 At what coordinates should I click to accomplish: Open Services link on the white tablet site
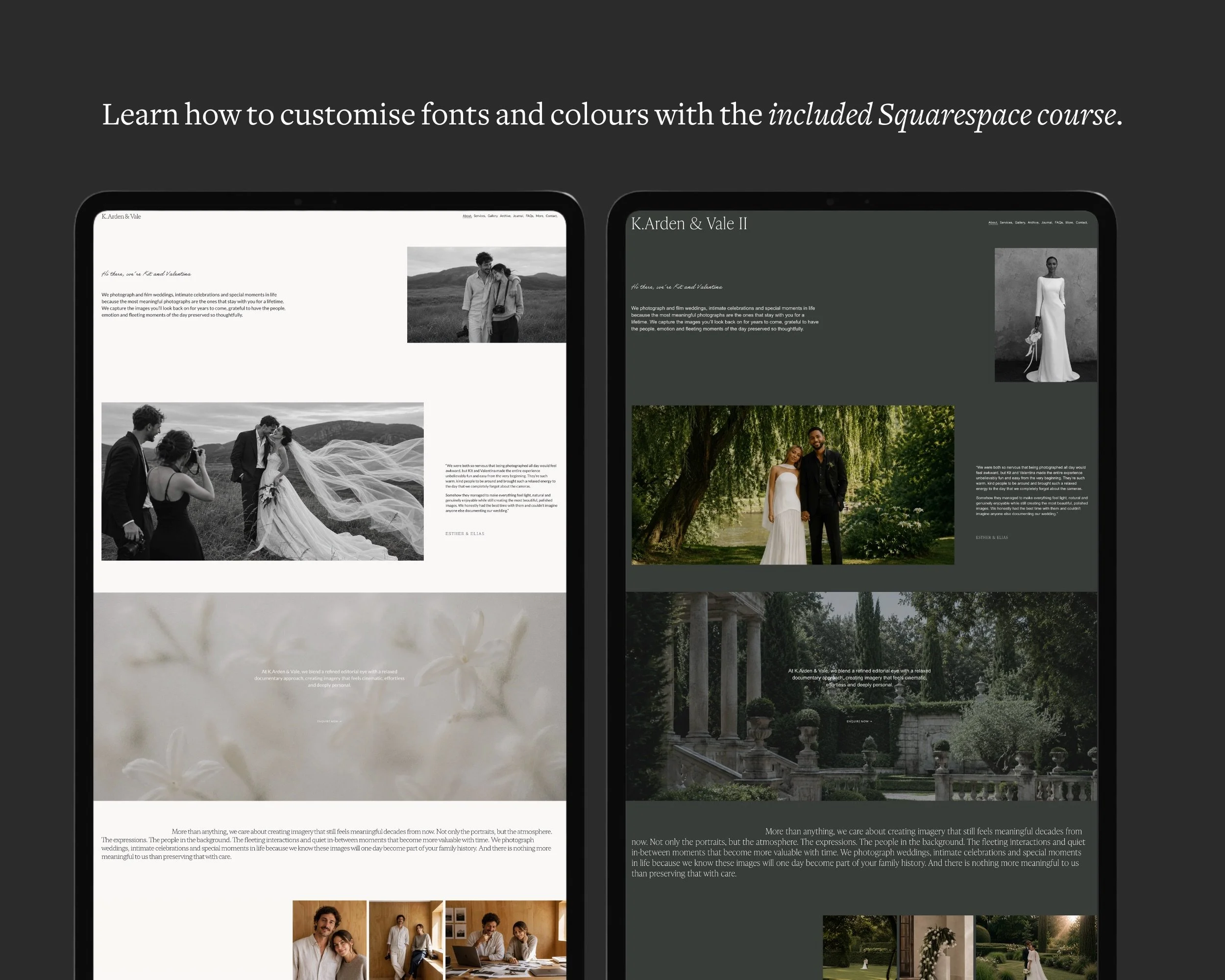[x=480, y=216]
